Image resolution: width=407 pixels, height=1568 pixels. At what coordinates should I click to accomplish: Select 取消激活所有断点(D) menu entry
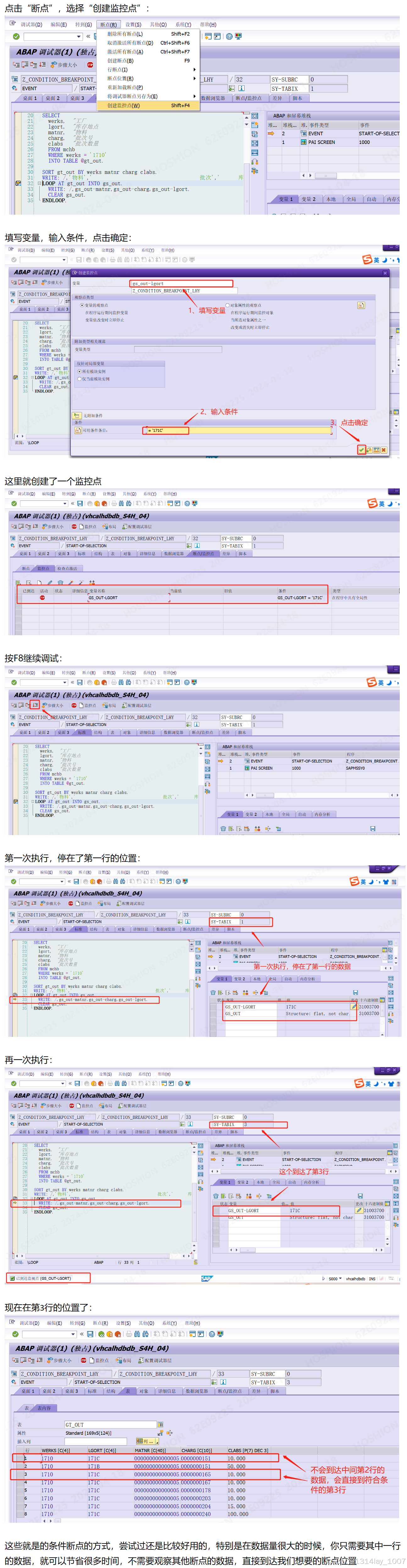(148, 43)
